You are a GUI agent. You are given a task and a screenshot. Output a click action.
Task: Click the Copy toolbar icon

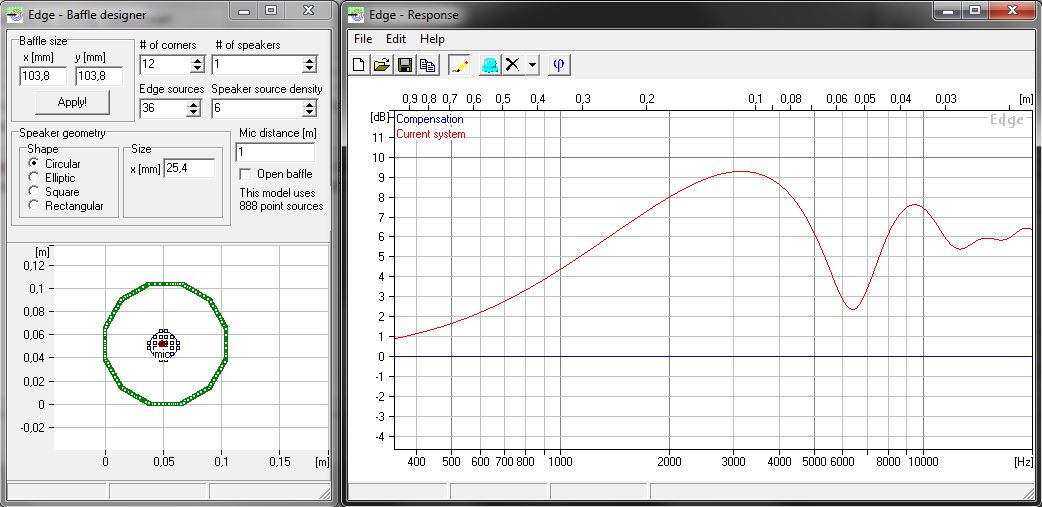pos(428,65)
